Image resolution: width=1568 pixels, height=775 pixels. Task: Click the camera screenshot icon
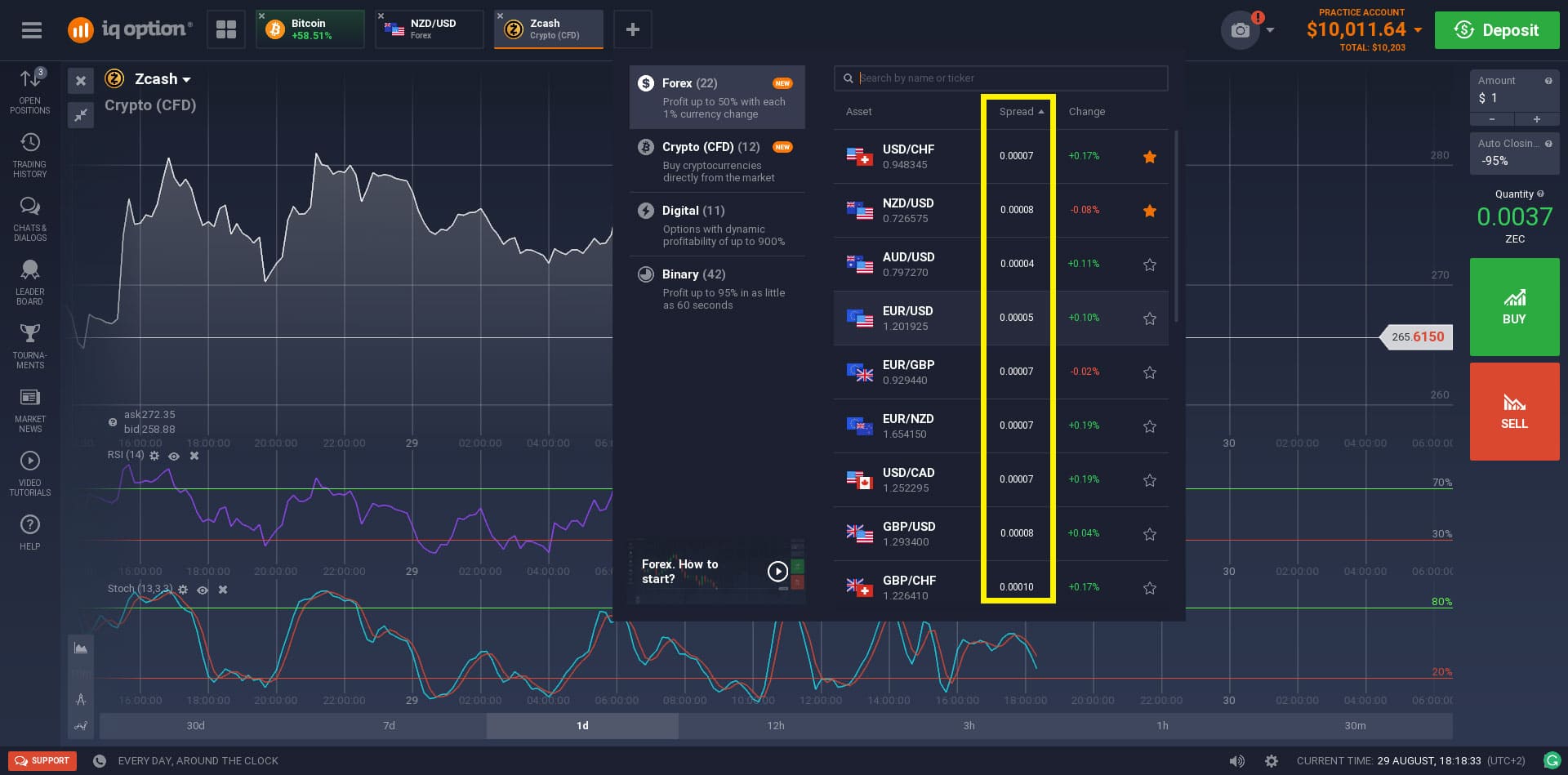click(x=1241, y=30)
